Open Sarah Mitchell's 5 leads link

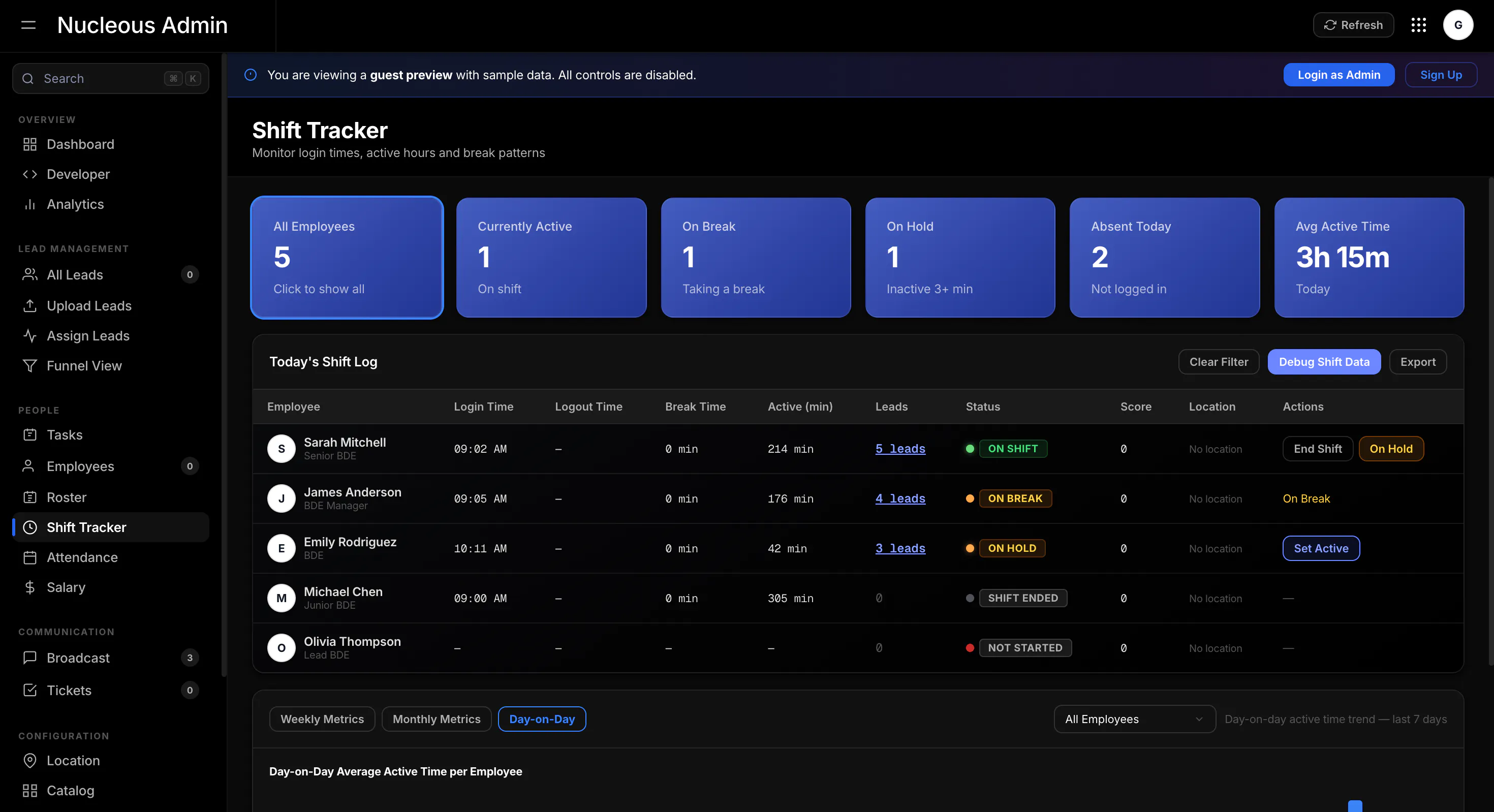tap(900, 449)
